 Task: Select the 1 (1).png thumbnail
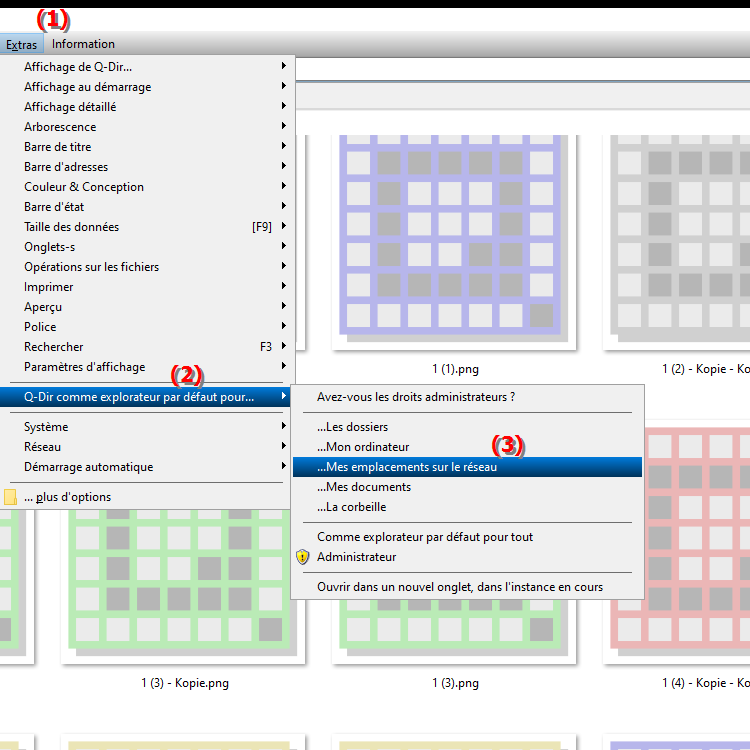(x=453, y=242)
